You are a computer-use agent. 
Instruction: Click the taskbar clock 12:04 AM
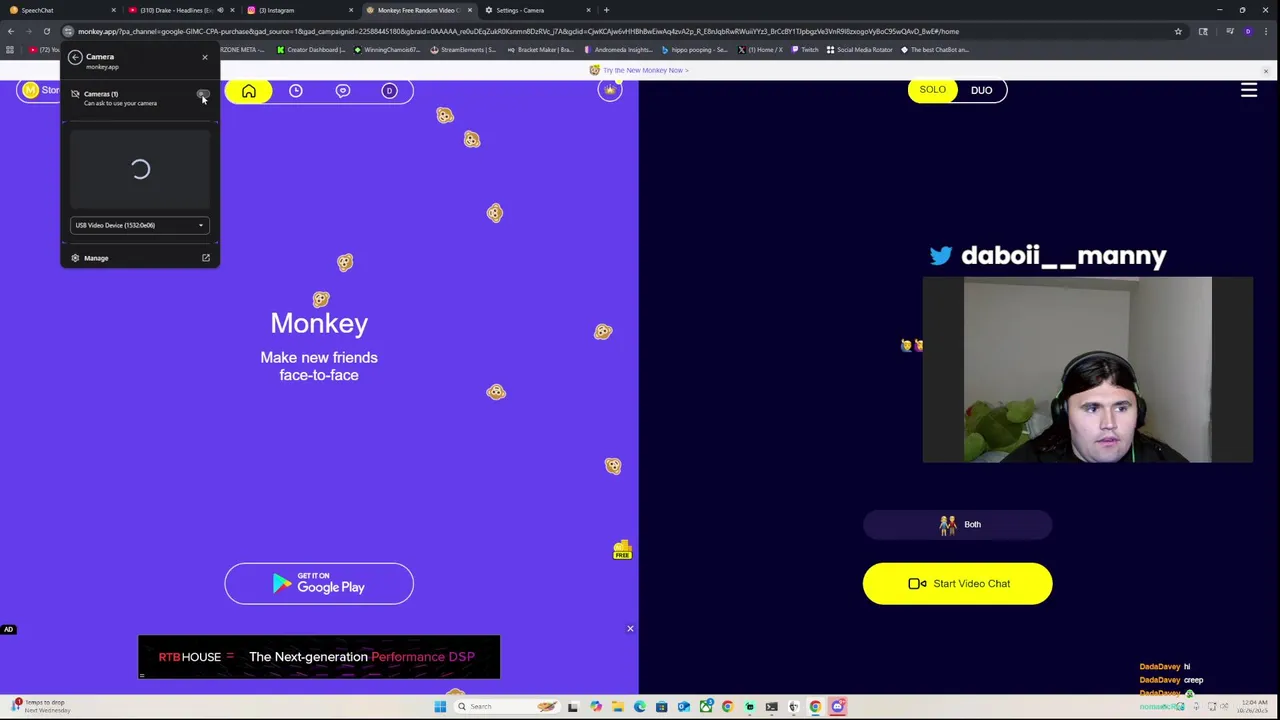1254,706
